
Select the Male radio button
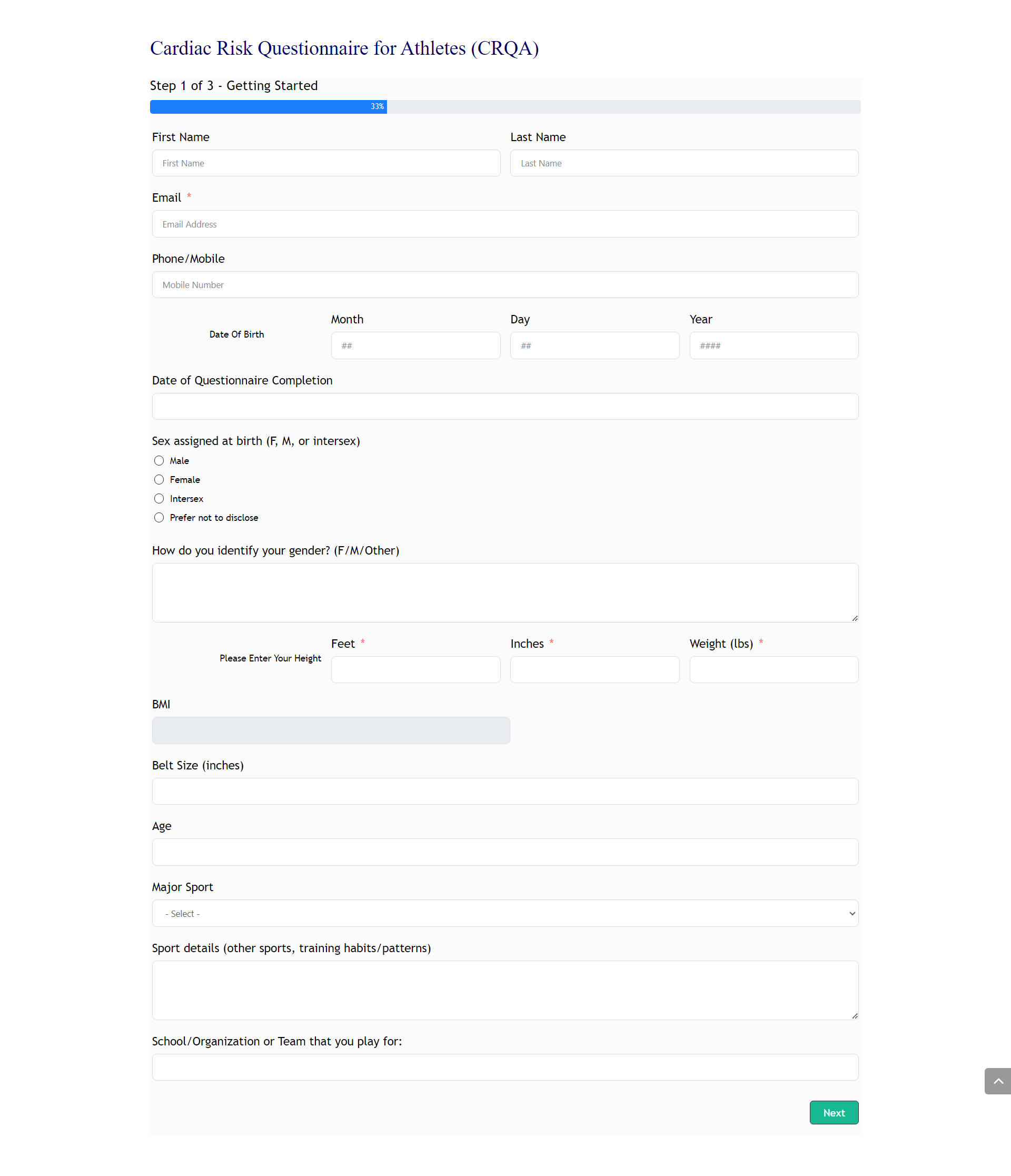click(159, 460)
